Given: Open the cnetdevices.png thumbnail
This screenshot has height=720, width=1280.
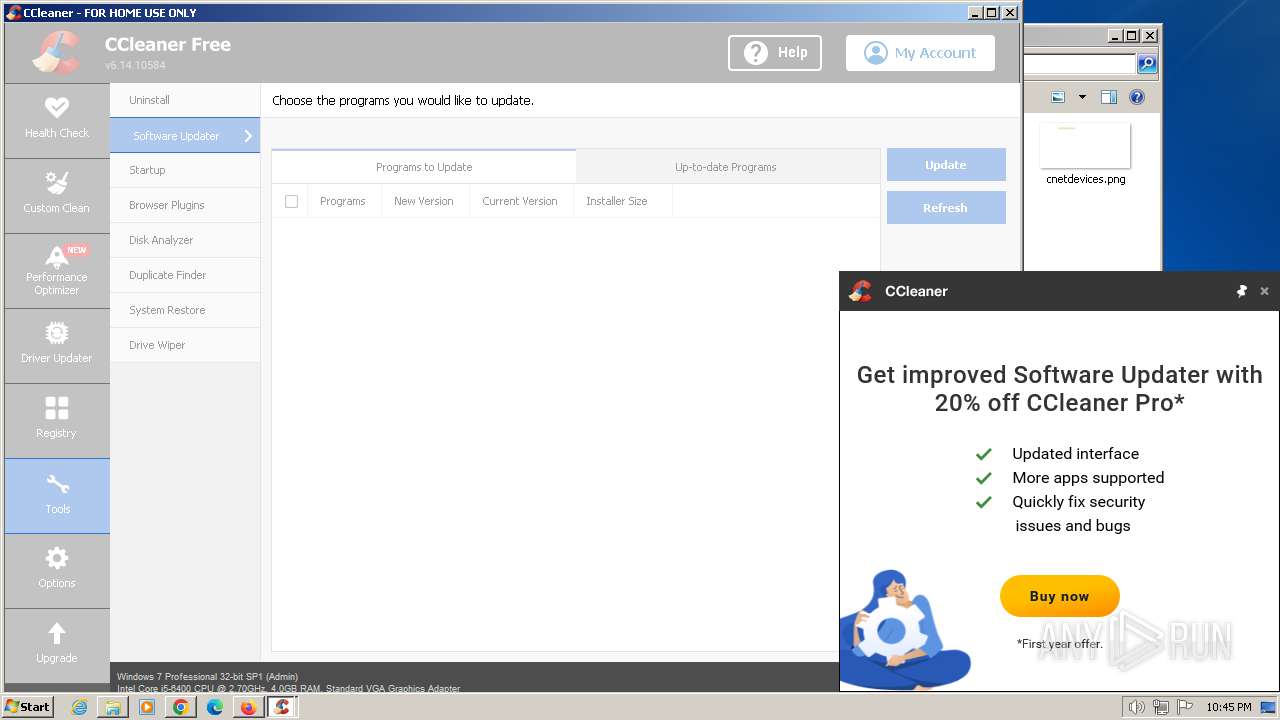Looking at the screenshot, I should pos(1085,146).
